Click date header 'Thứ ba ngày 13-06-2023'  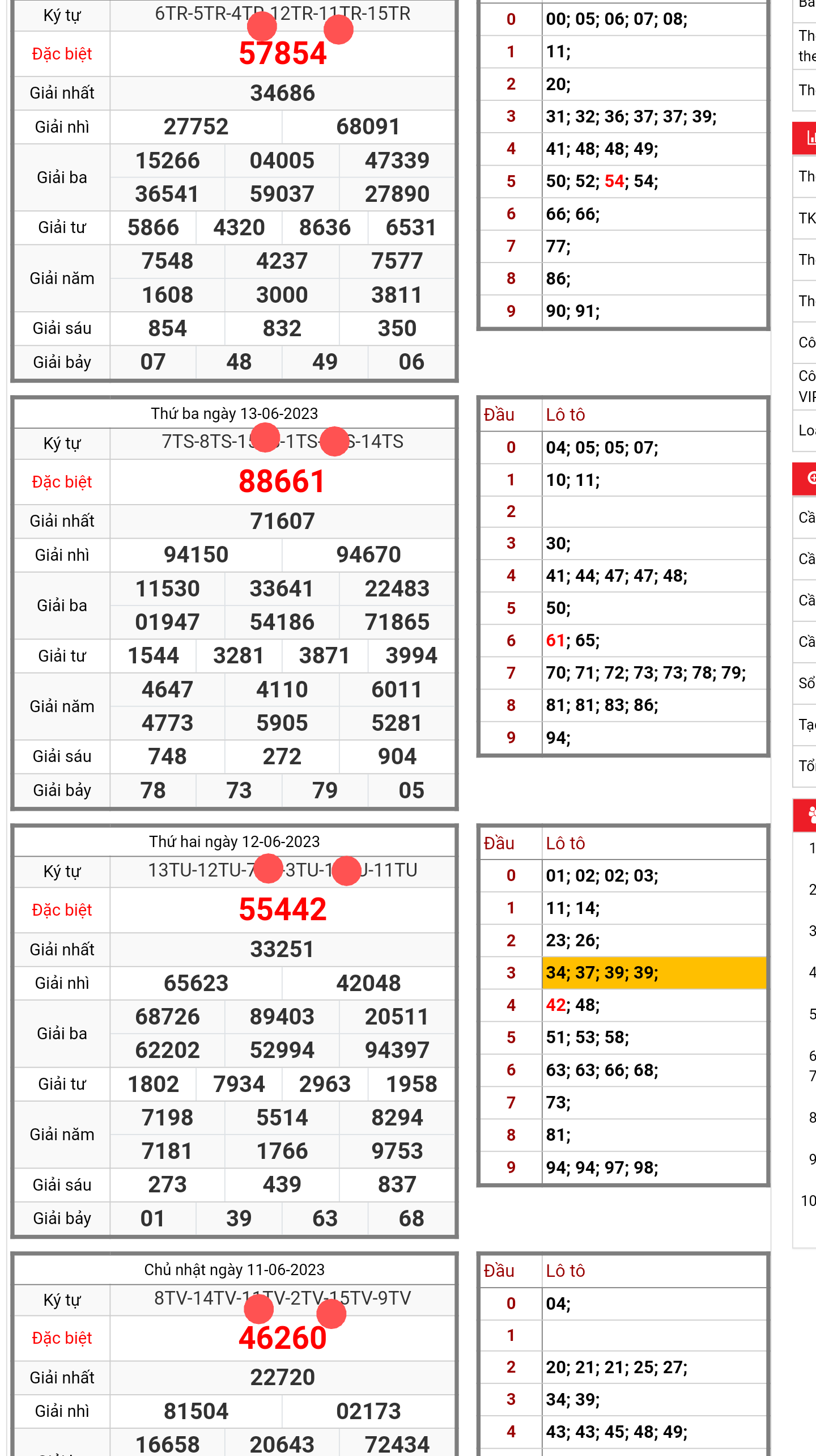coord(234,414)
